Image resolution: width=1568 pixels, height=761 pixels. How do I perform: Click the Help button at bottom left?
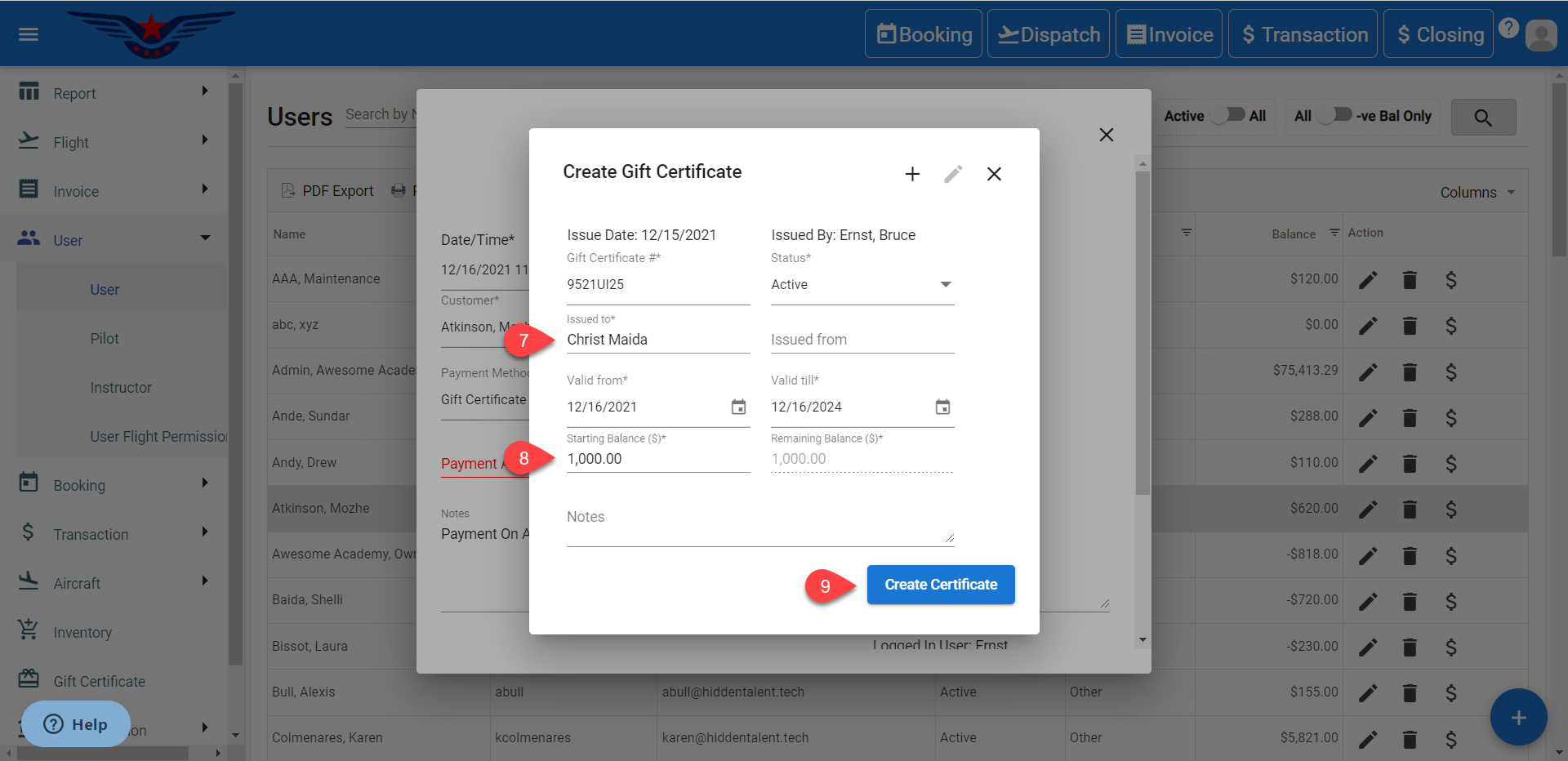(76, 724)
